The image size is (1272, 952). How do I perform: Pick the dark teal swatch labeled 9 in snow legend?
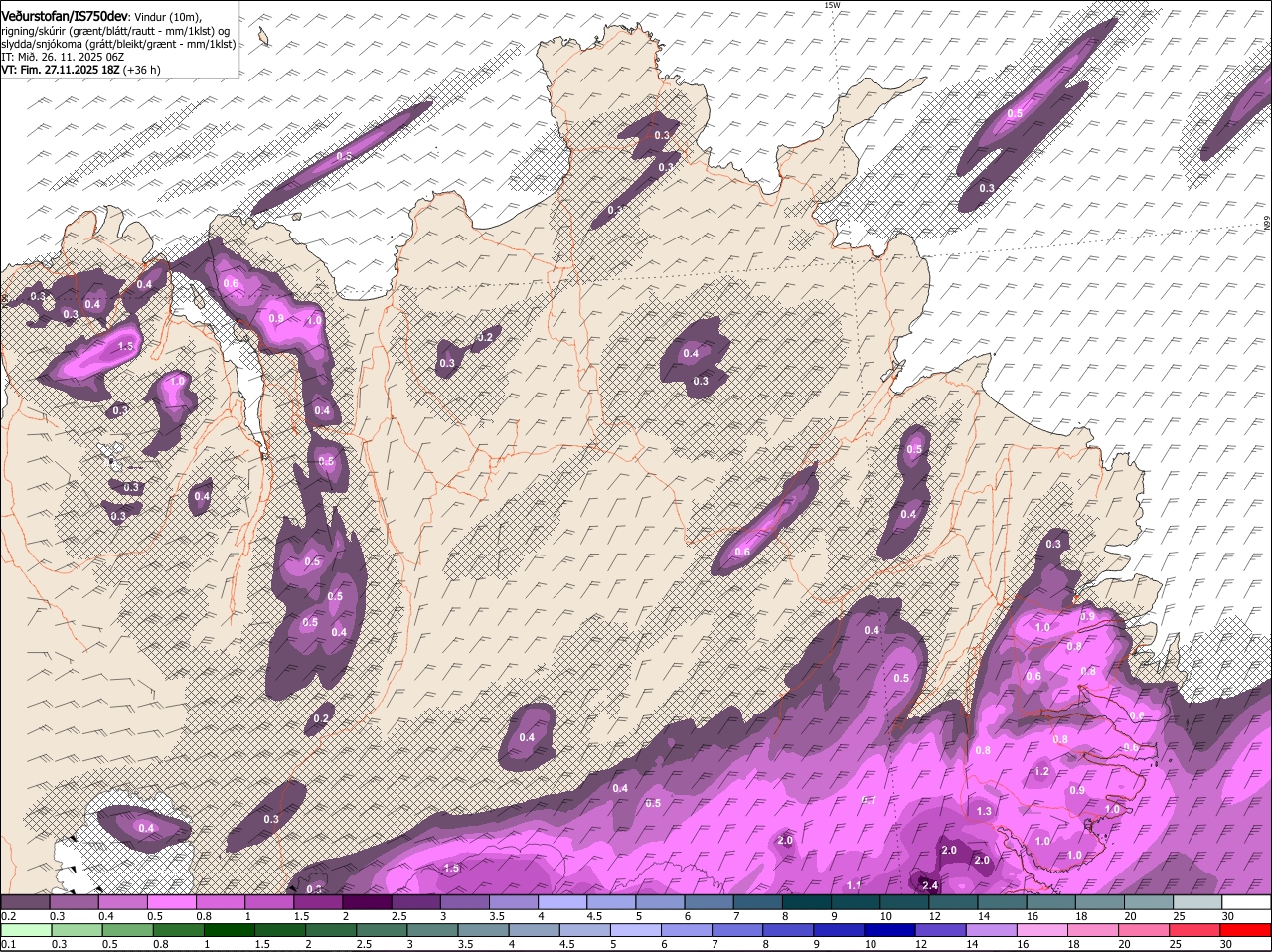tap(856, 902)
